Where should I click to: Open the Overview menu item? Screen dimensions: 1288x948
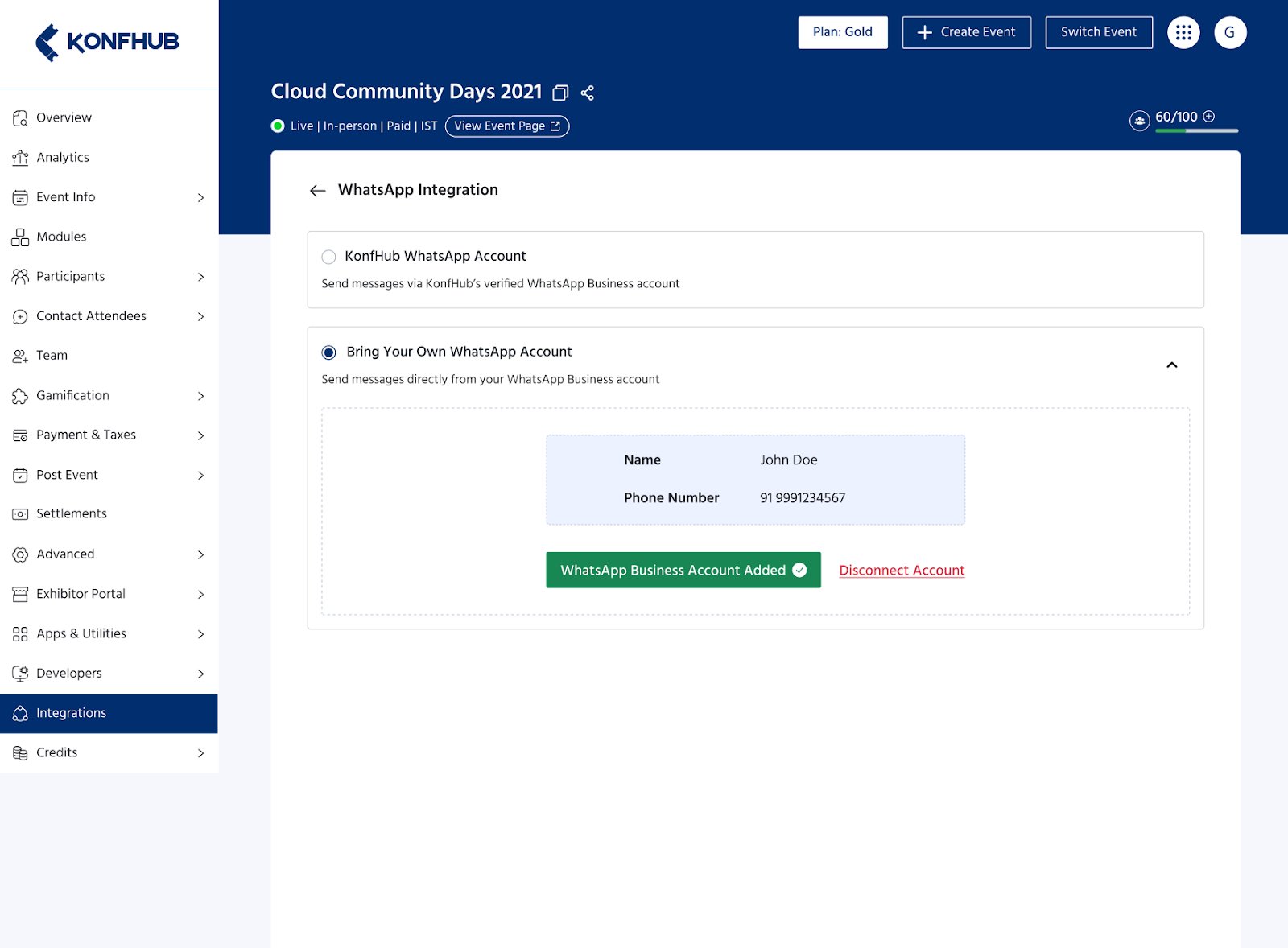click(x=109, y=117)
